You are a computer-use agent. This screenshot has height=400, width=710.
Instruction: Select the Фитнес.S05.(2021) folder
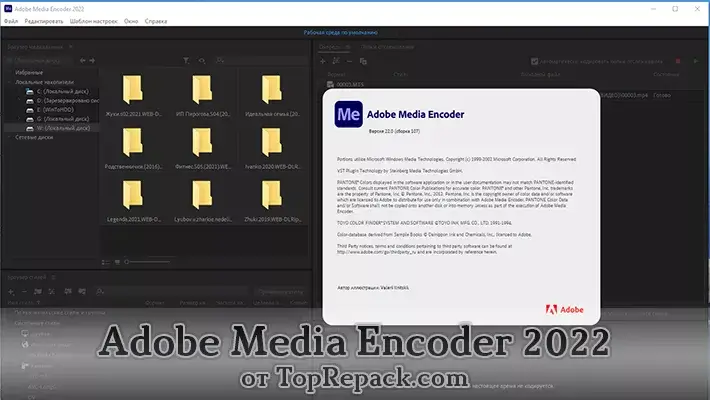202,148
